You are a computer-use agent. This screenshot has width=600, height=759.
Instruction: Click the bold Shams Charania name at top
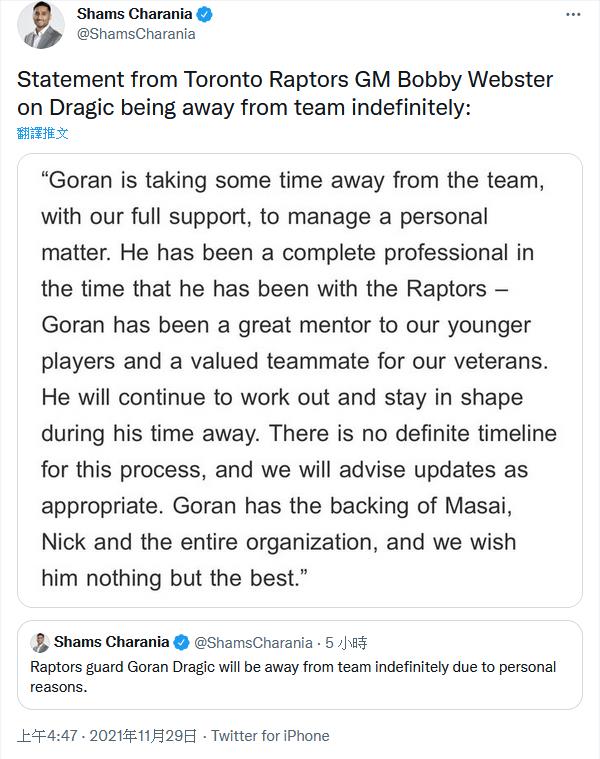pyautogui.click(x=136, y=15)
